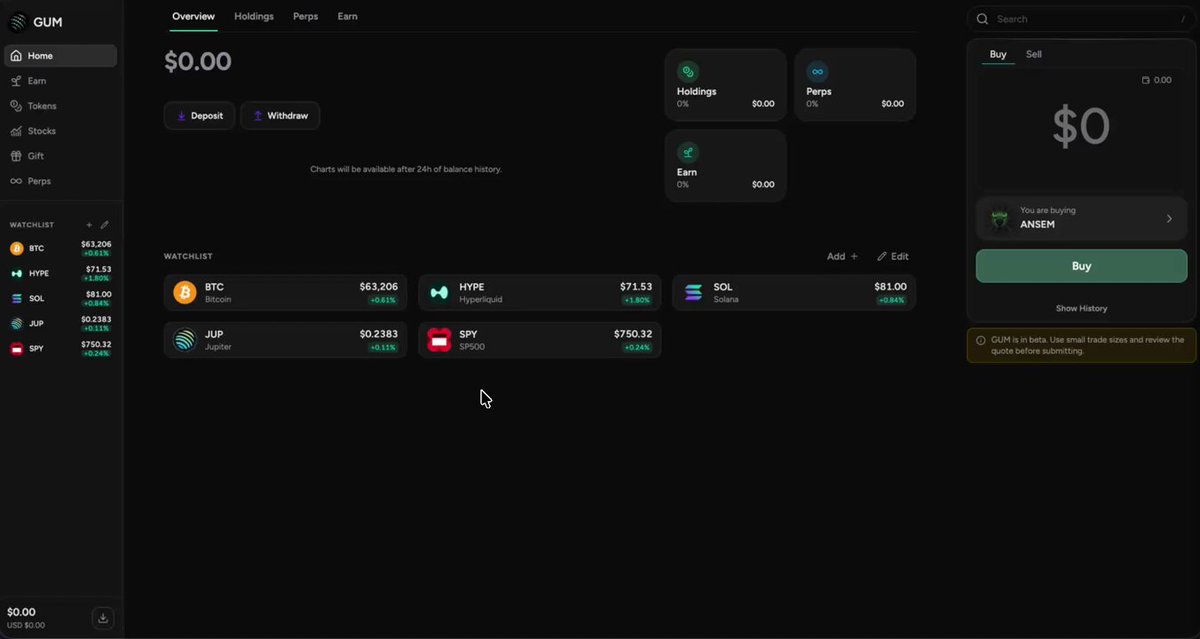Select the Buy tab in the trade panel
This screenshot has width=1200, height=639.
coord(998,54)
